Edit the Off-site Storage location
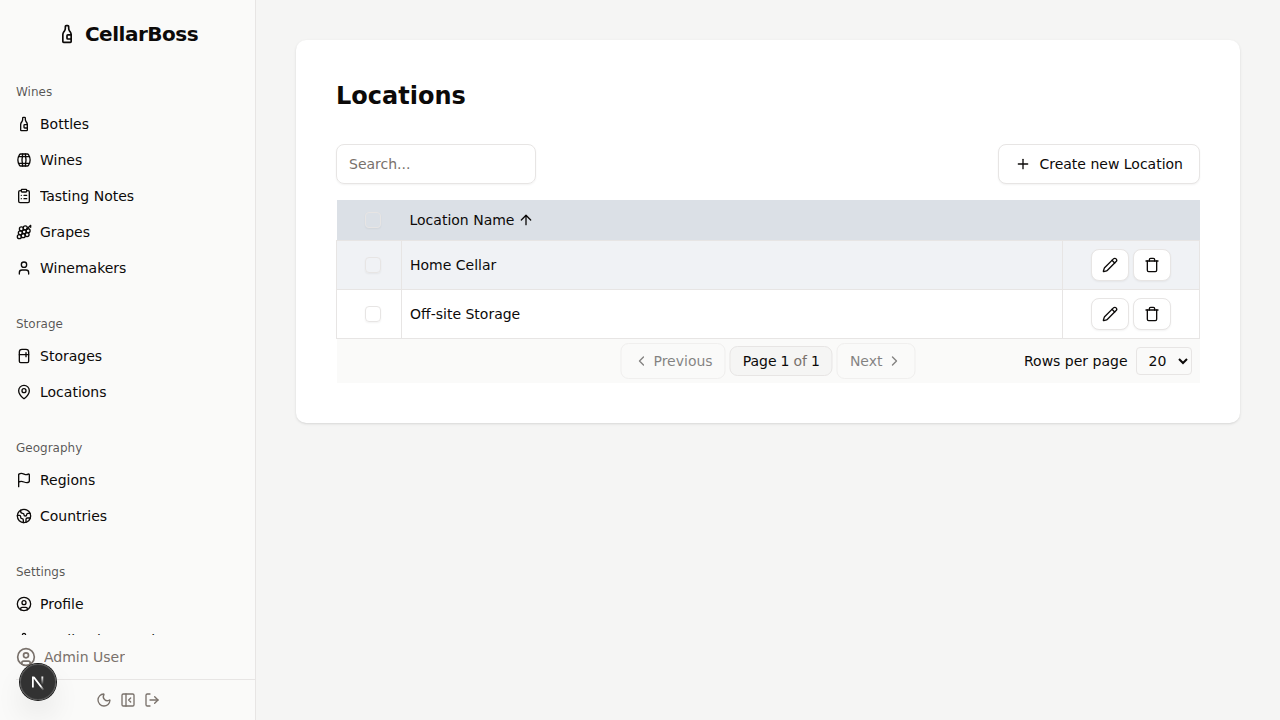 point(1109,314)
